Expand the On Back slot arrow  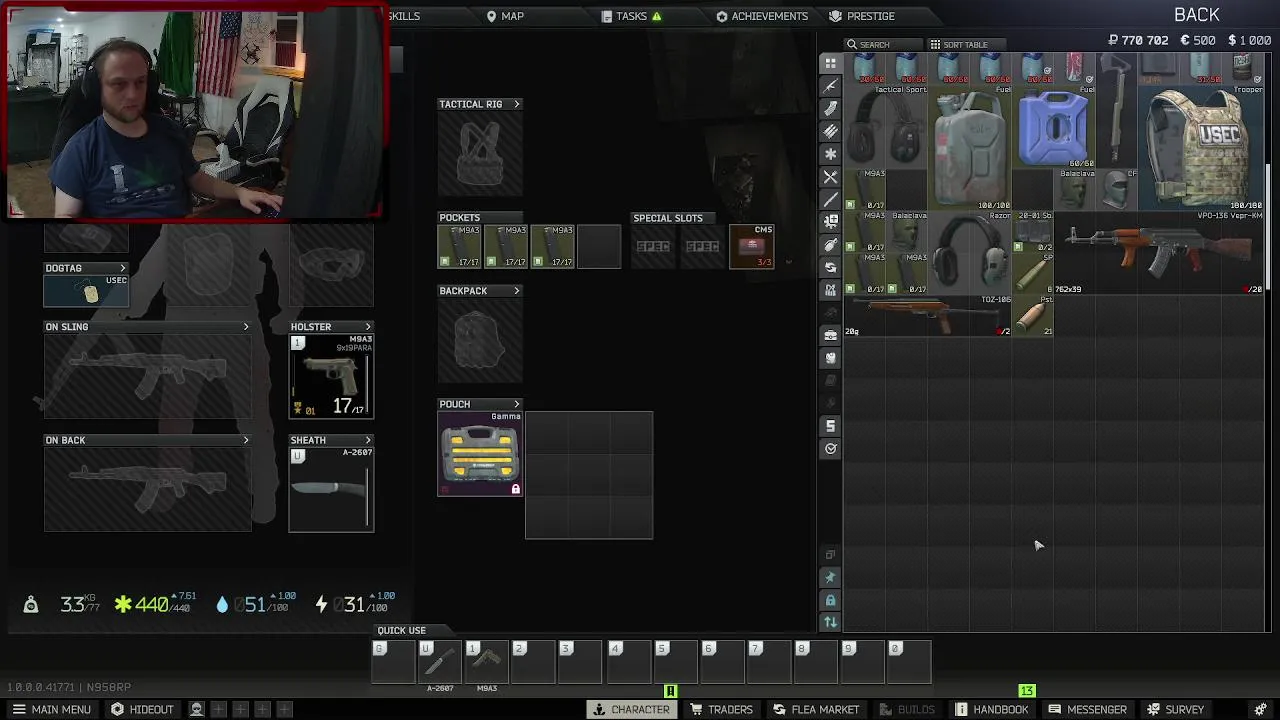coord(245,440)
